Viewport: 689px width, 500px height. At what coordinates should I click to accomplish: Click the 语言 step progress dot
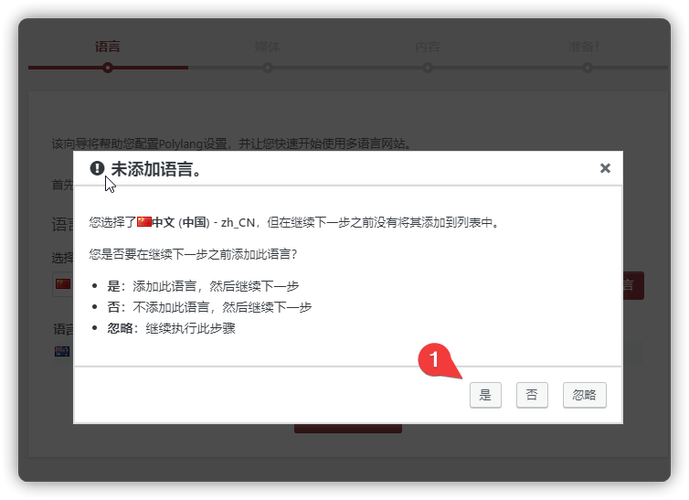(108, 68)
